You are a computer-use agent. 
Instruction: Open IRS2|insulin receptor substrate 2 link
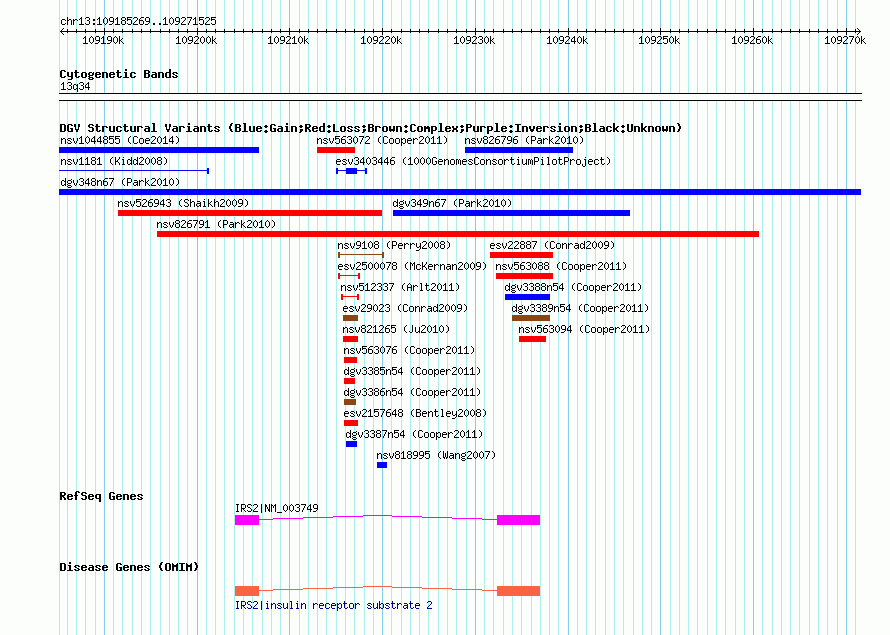pyautogui.click(x=334, y=605)
